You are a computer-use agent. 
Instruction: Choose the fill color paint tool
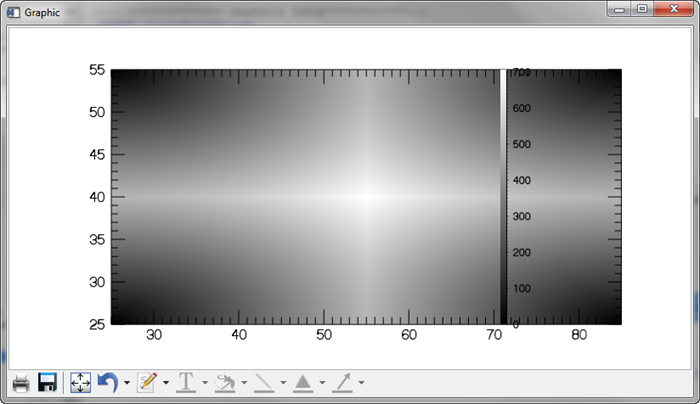225,383
